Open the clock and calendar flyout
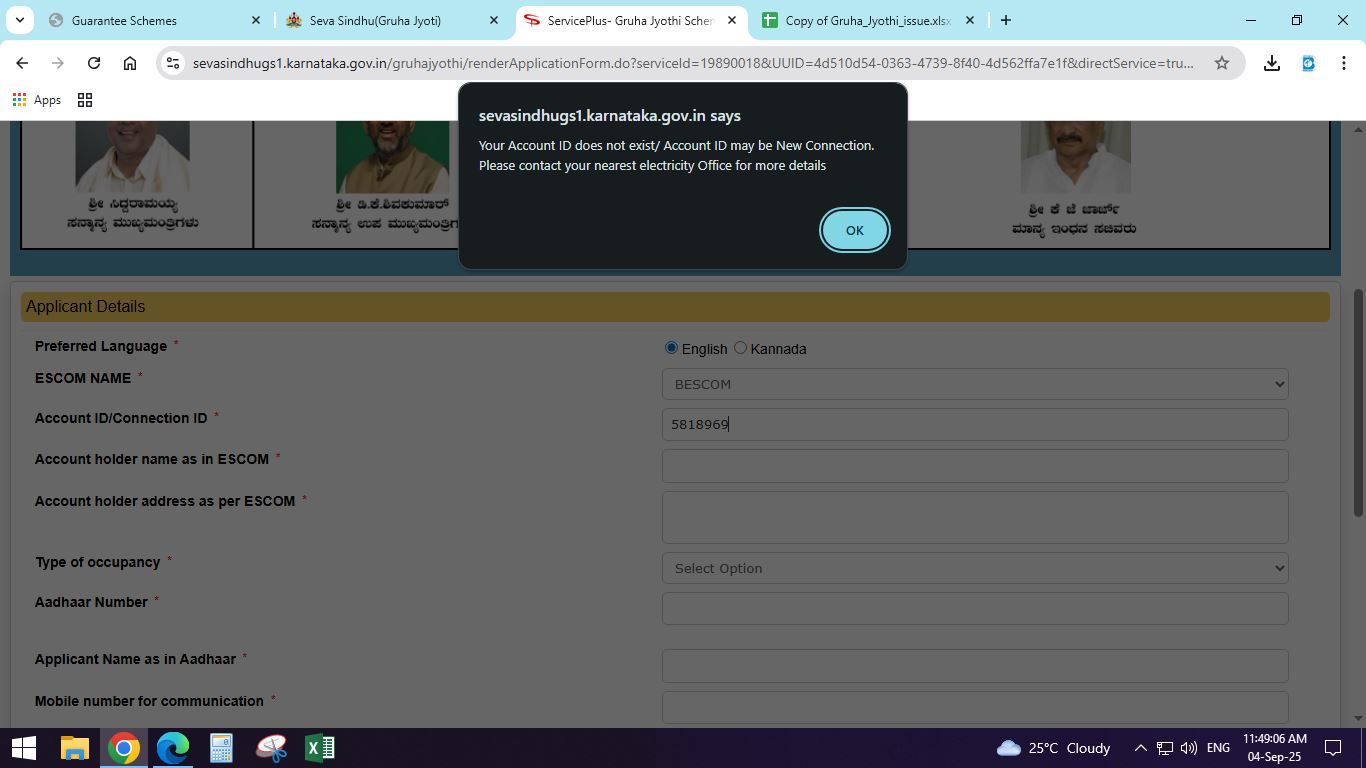 point(1275,748)
